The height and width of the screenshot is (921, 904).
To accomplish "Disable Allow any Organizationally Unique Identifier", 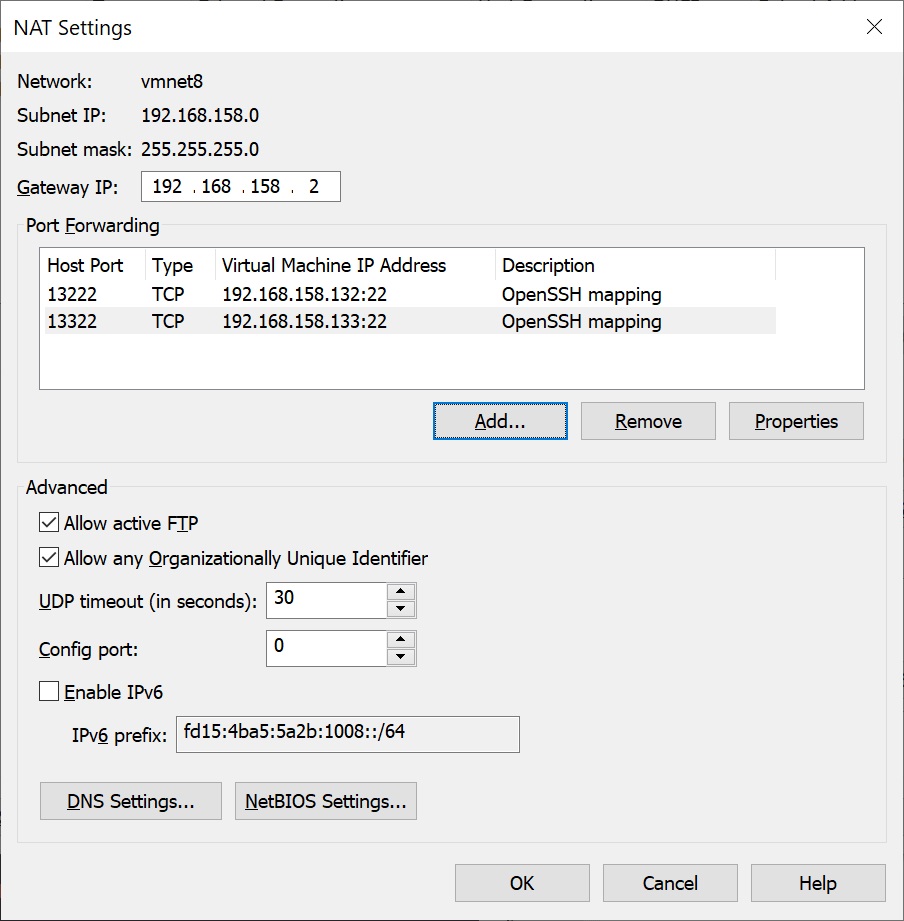I will tap(47, 558).
